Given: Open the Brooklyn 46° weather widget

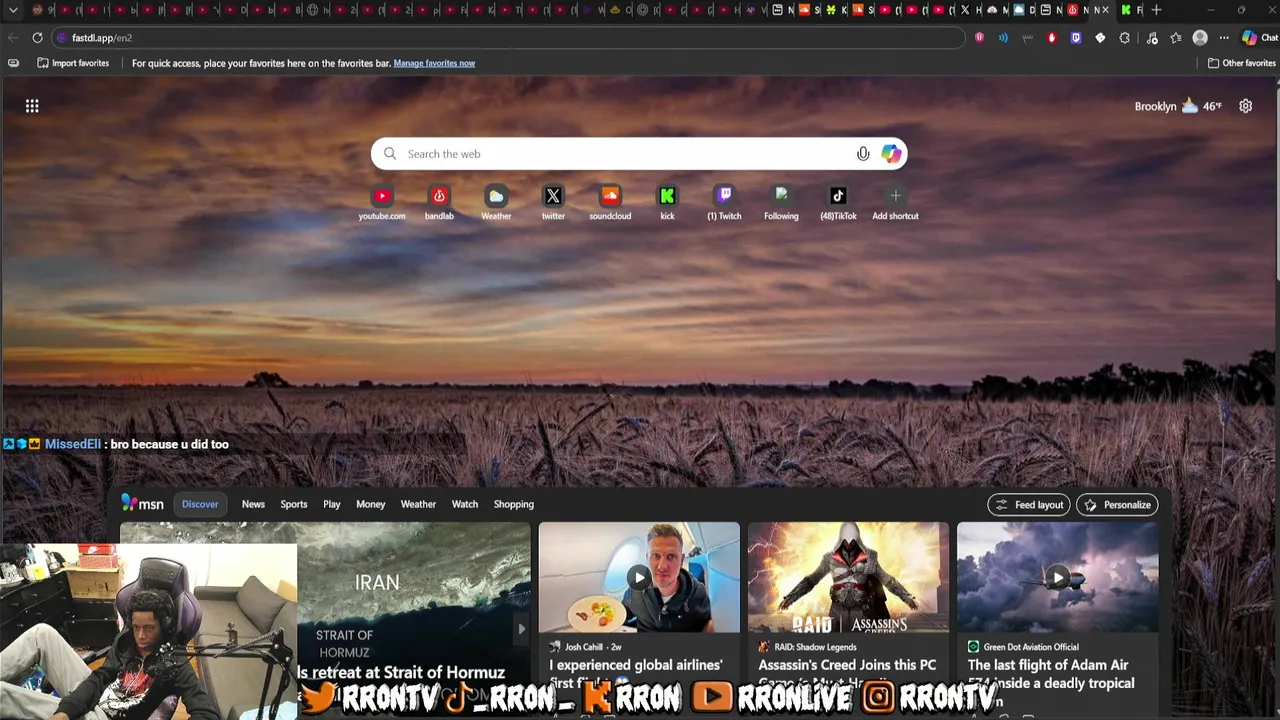Looking at the screenshot, I should point(1178,106).
